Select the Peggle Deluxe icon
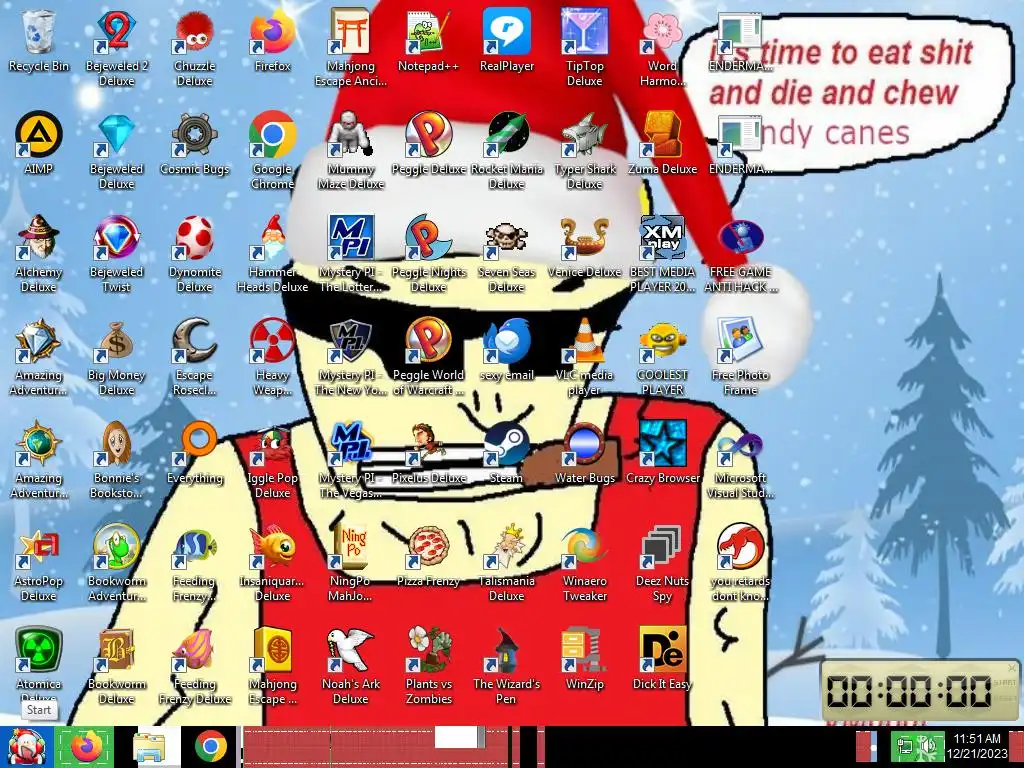This screenshot has width=1024, height=768. pos(428,144)
